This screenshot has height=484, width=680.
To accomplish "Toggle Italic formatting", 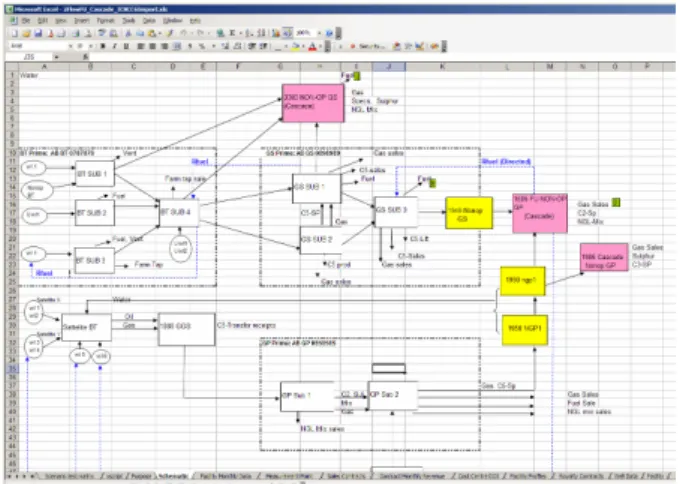I will (114, 46).
